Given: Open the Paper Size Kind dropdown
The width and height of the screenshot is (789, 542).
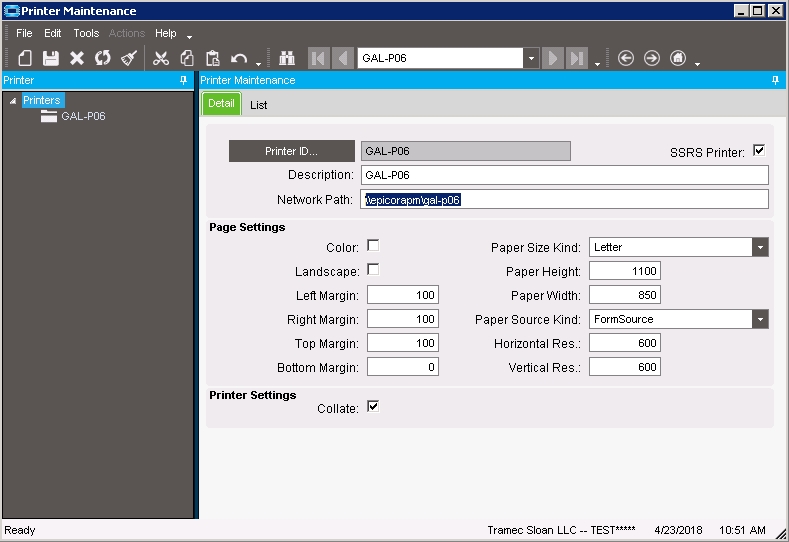Looking at the screenshot, I should (x=760, y=247).
